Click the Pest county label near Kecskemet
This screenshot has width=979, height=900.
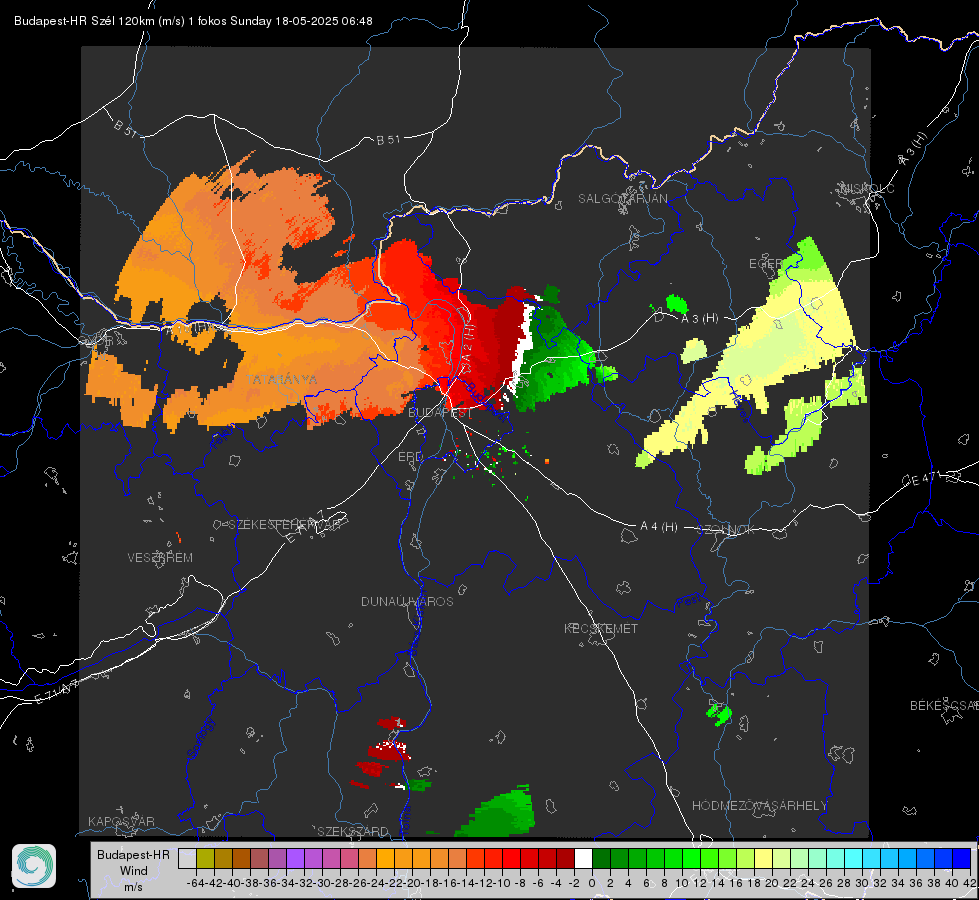[688, 601]
